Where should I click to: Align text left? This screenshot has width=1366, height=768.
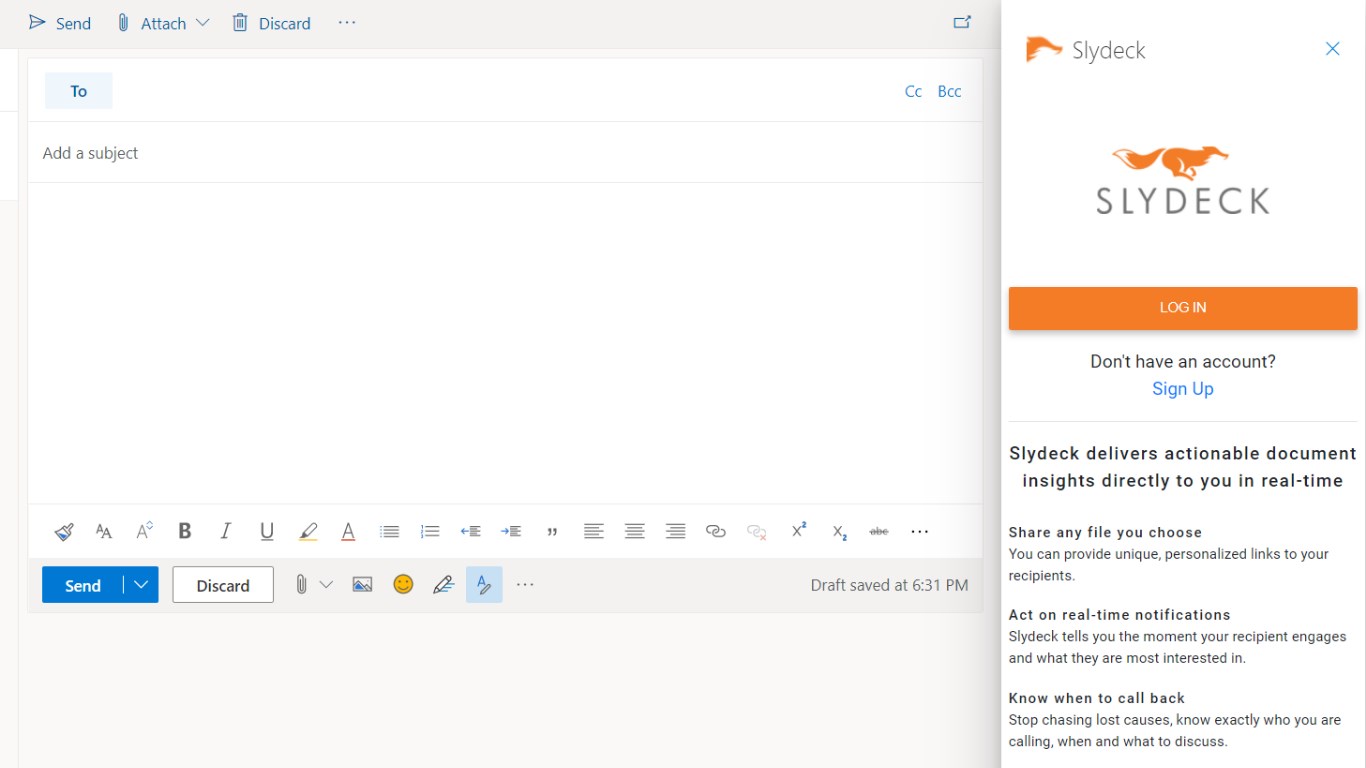click(594, 532)
